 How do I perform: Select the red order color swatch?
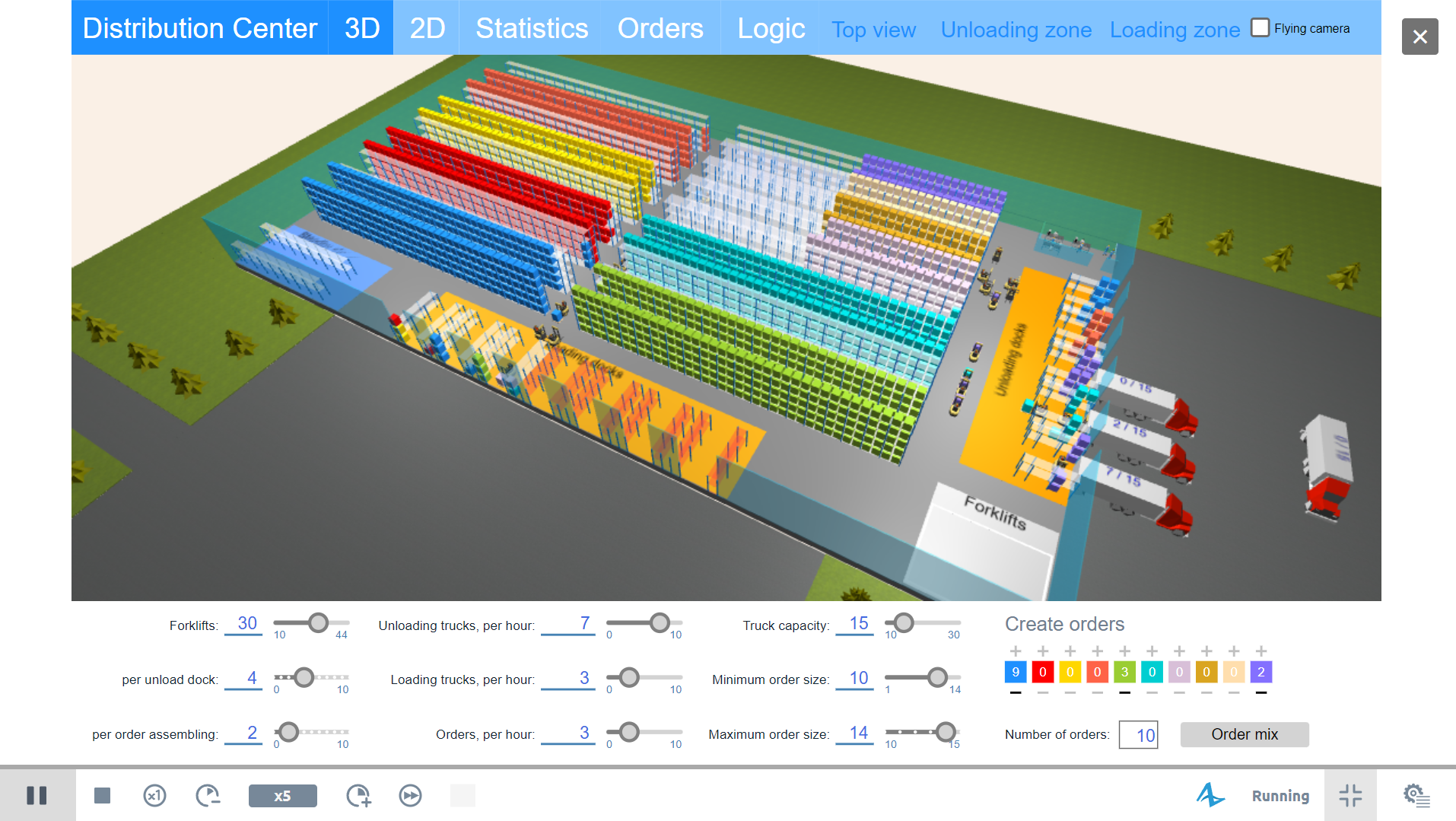(x=1042, y=672)
